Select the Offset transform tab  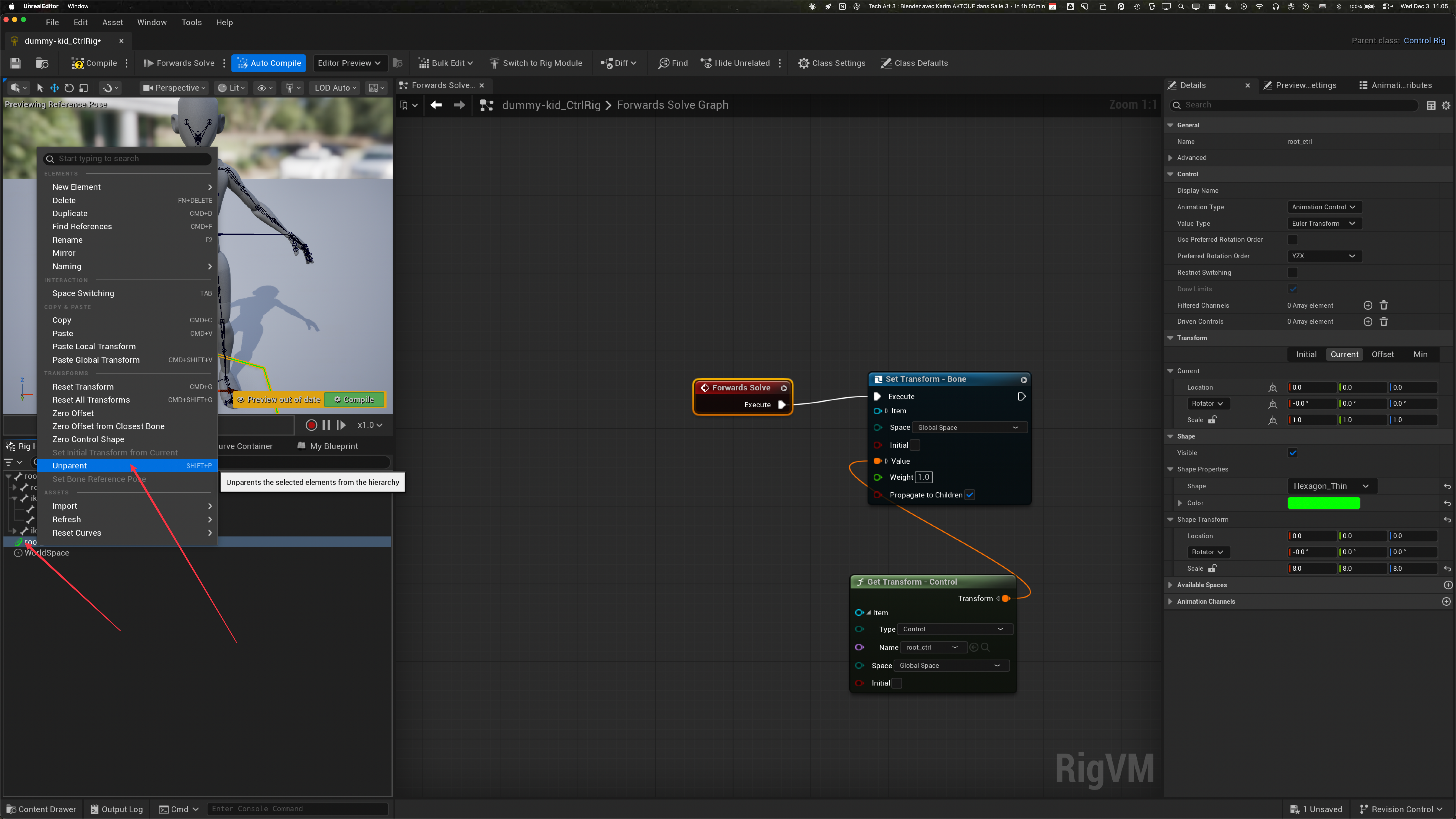1383,354
